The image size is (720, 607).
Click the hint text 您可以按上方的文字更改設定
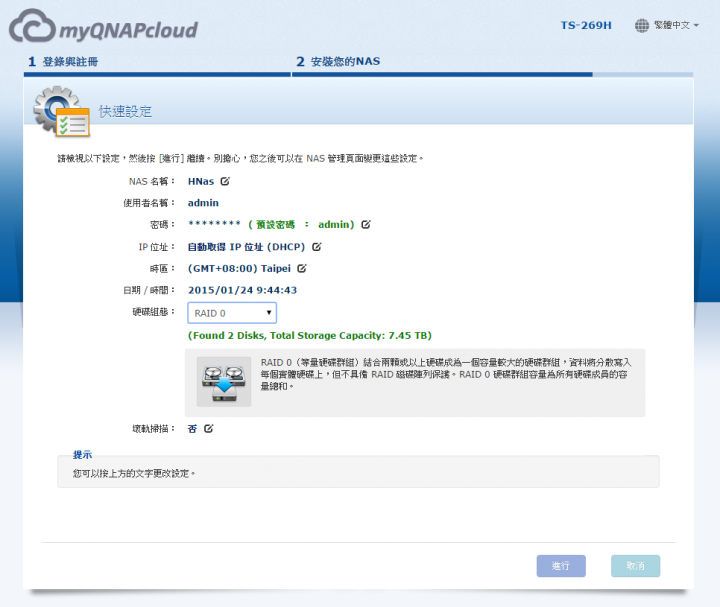click(134, 473)
